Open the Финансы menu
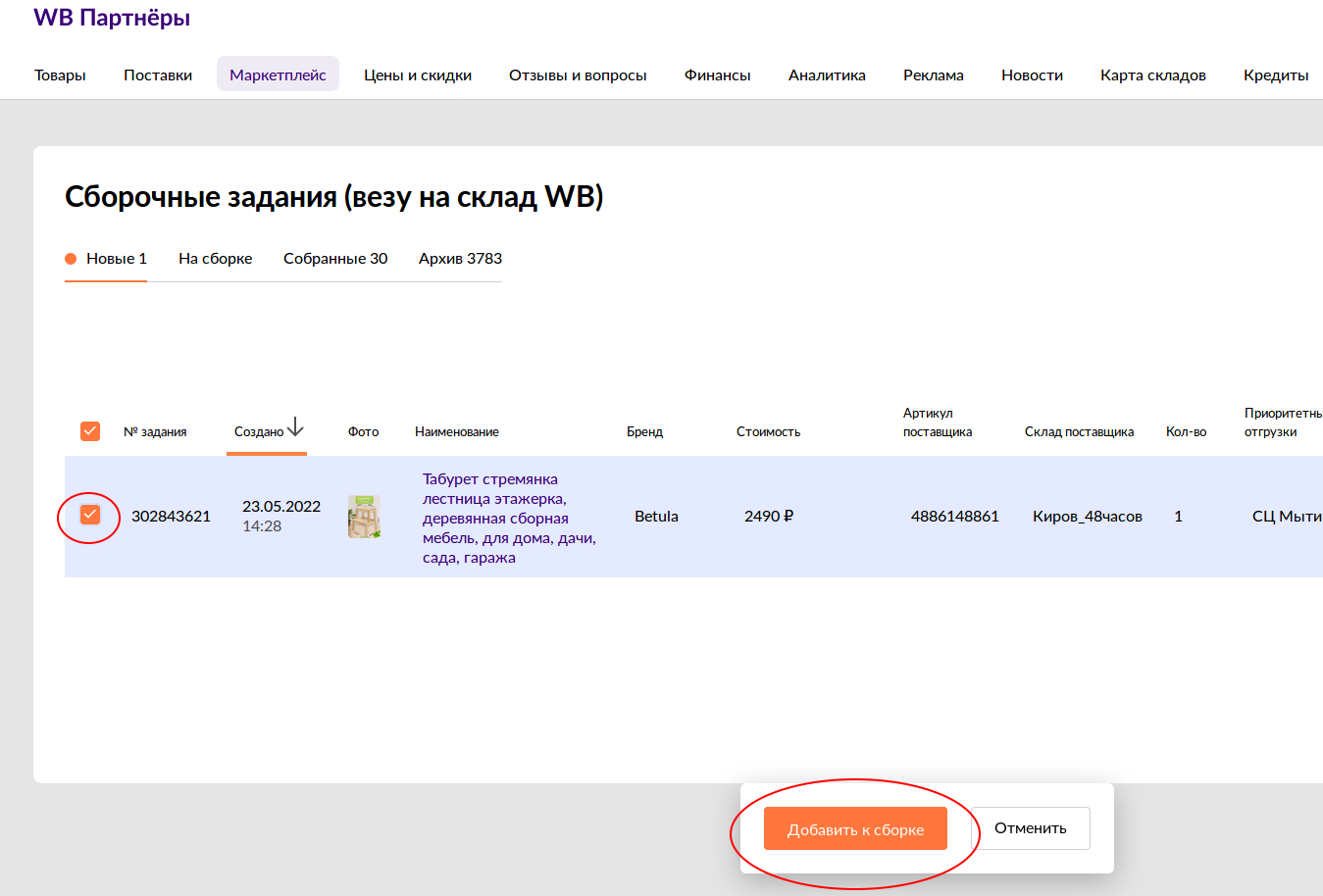This screenshot has width=1323, height=896. click(x=718, y=75)
